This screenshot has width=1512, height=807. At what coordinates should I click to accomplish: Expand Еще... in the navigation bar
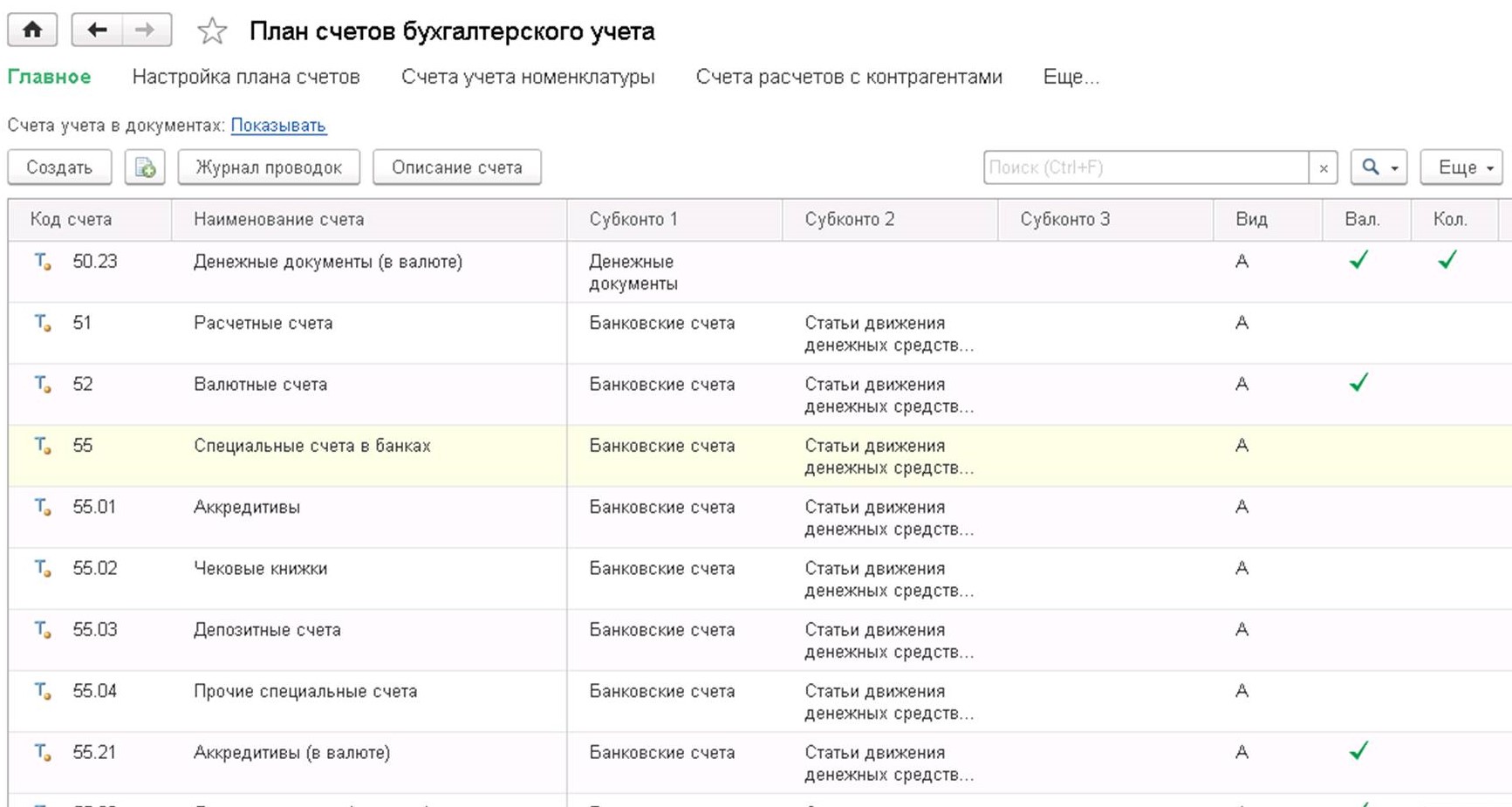point(1071,77)
